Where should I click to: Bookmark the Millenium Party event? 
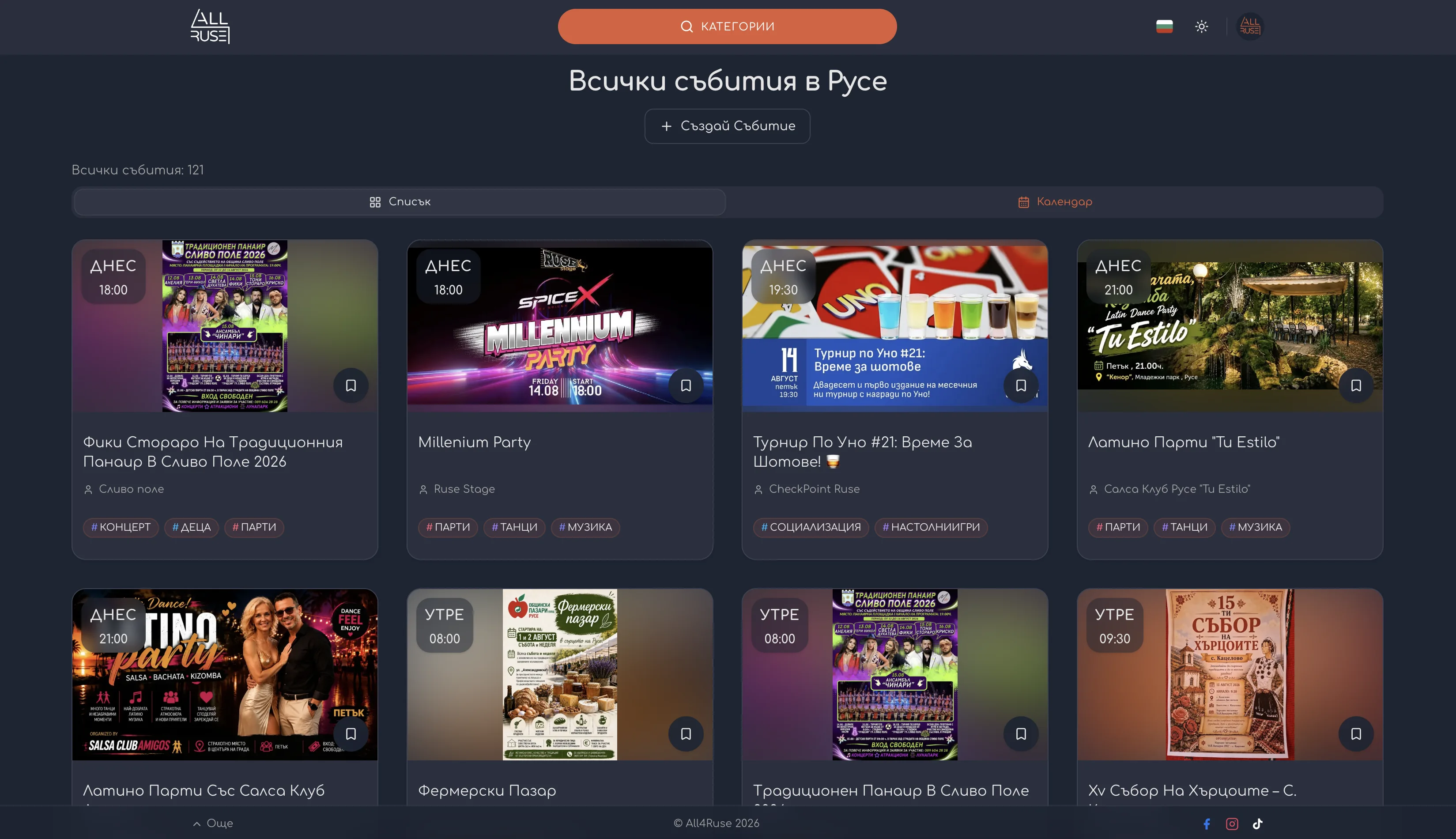(685, 385)
